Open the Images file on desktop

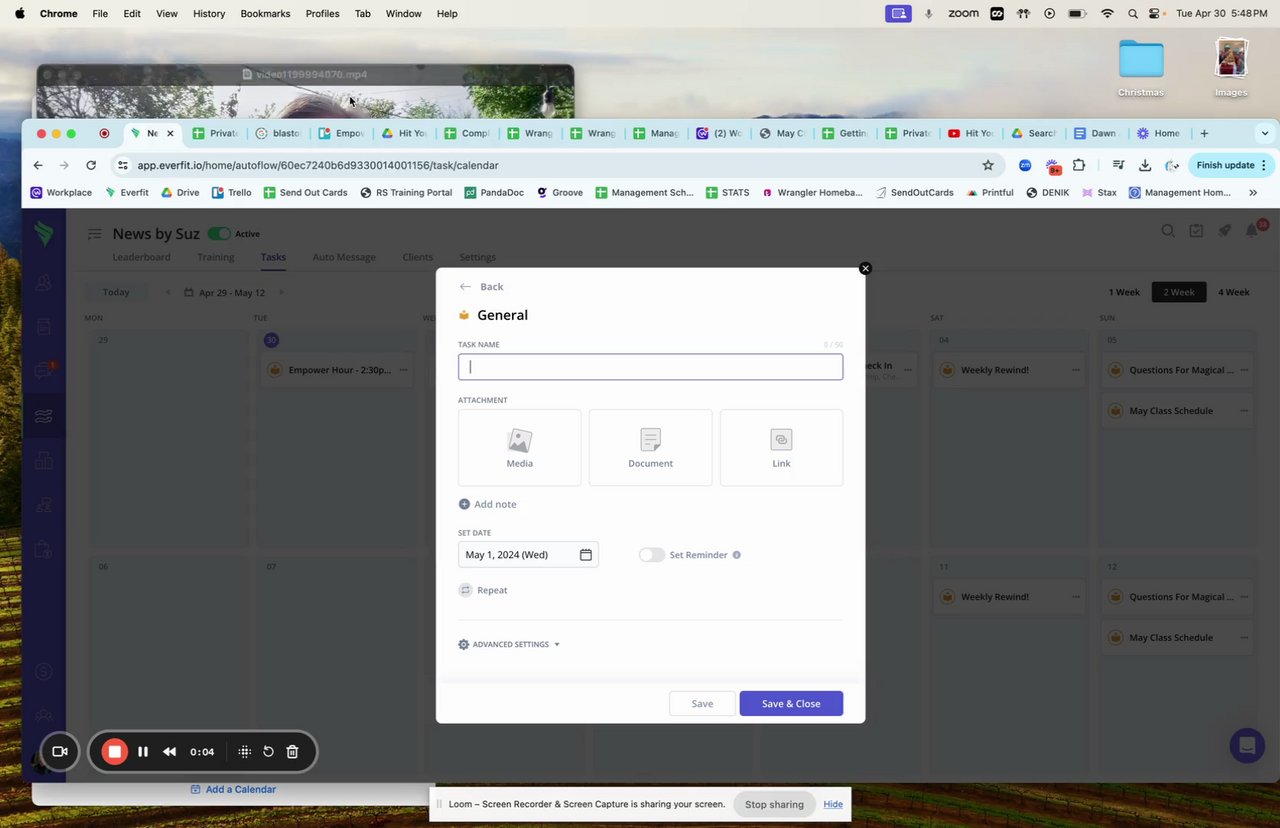tap(1231, 69)
